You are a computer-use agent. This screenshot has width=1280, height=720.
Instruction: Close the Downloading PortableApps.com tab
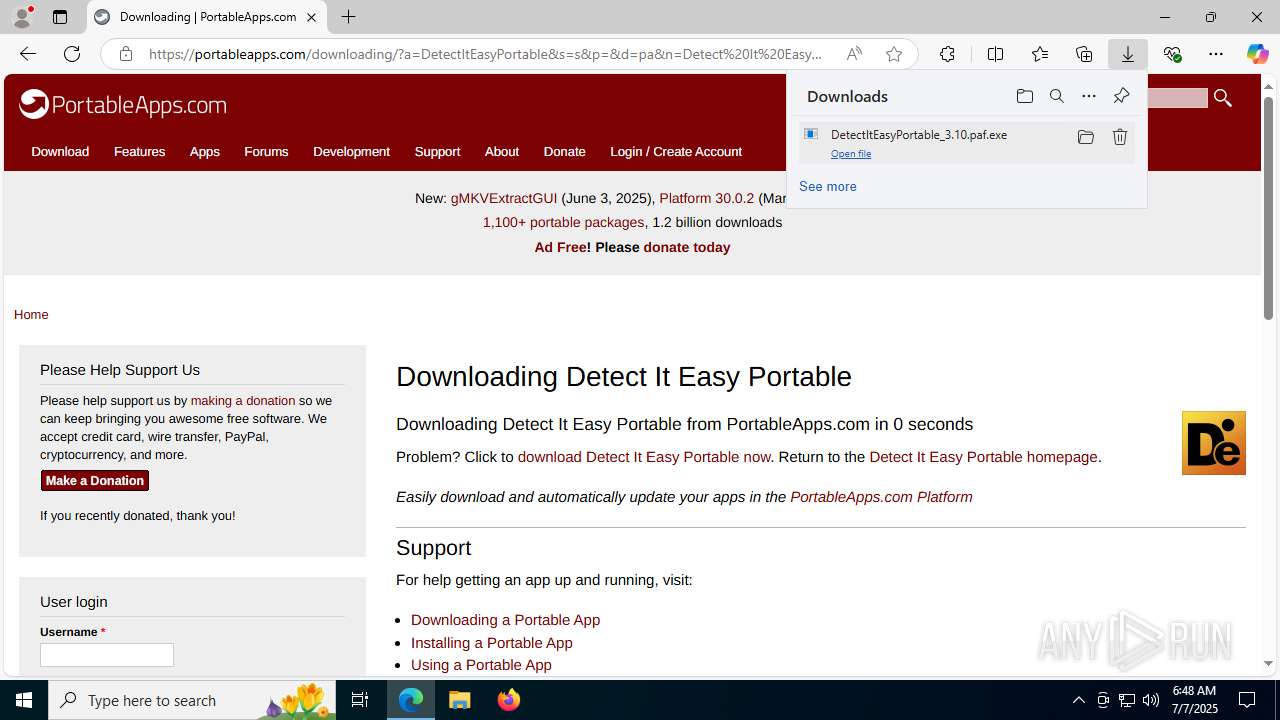(x=311, y=17)
